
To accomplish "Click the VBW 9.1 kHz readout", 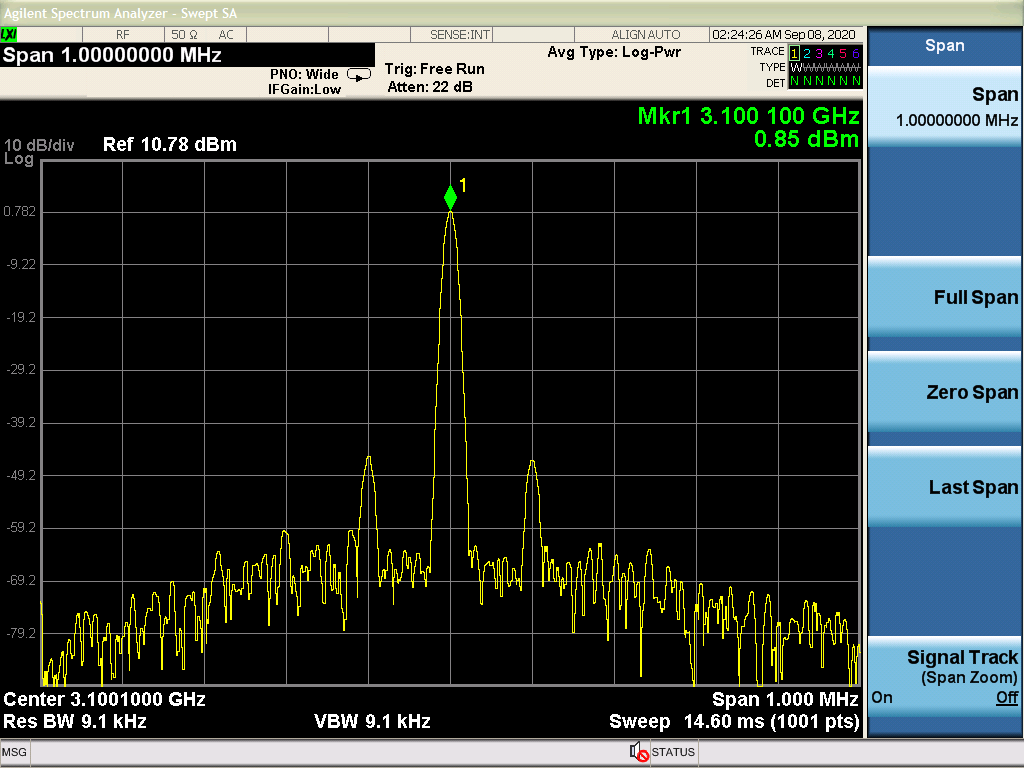I will click(x=372, y=722).
